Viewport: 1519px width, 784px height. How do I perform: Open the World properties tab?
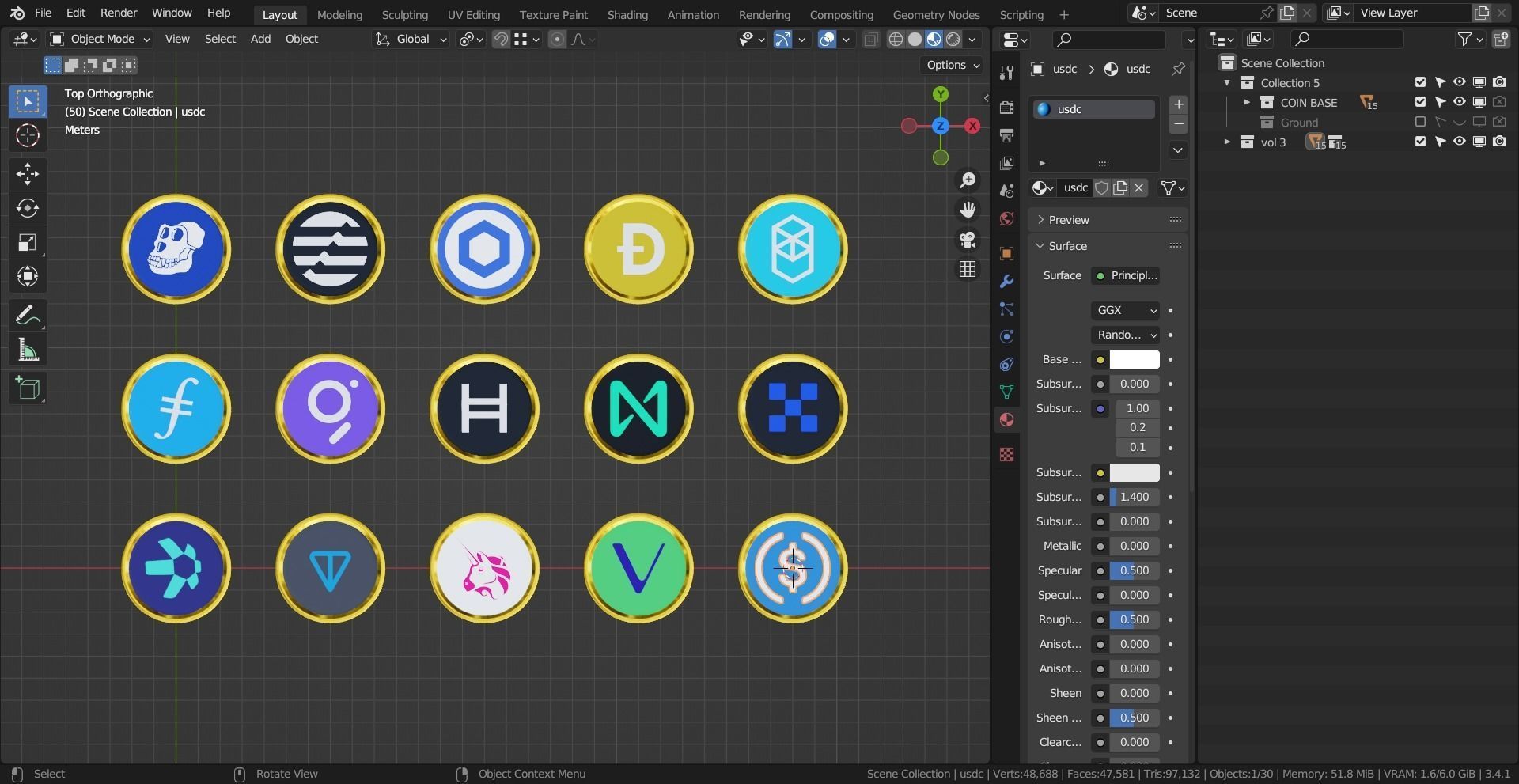point(1006,219)
